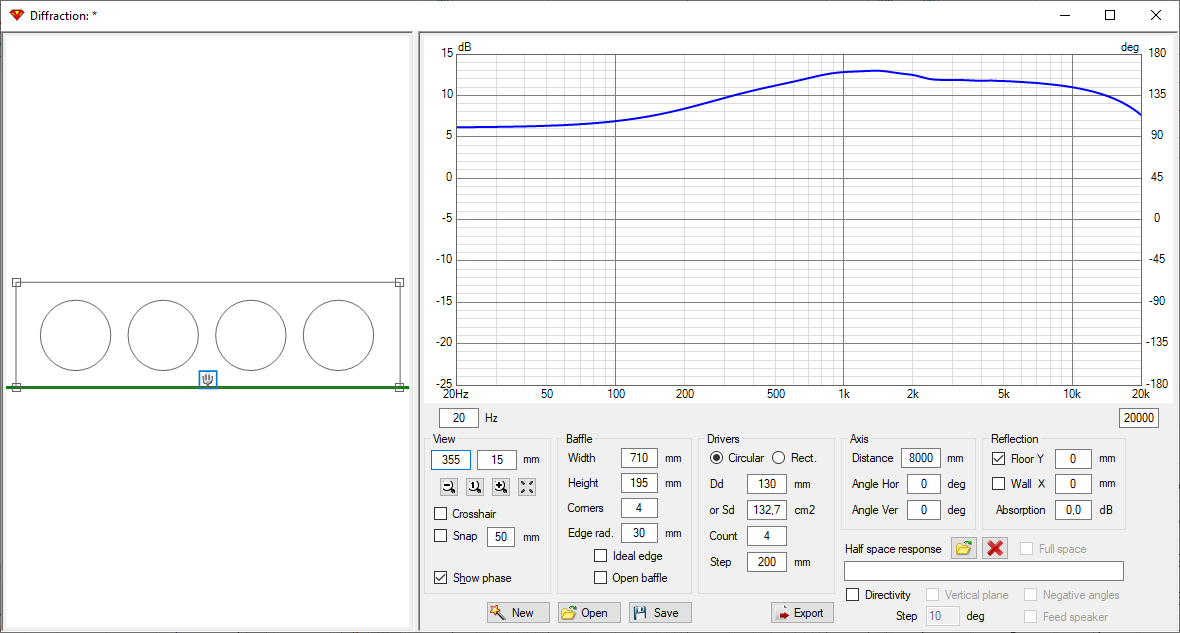Click the fit-to-view arrows icon
This screenshot has width=1180, height=633.
click(x=527, y=487)
